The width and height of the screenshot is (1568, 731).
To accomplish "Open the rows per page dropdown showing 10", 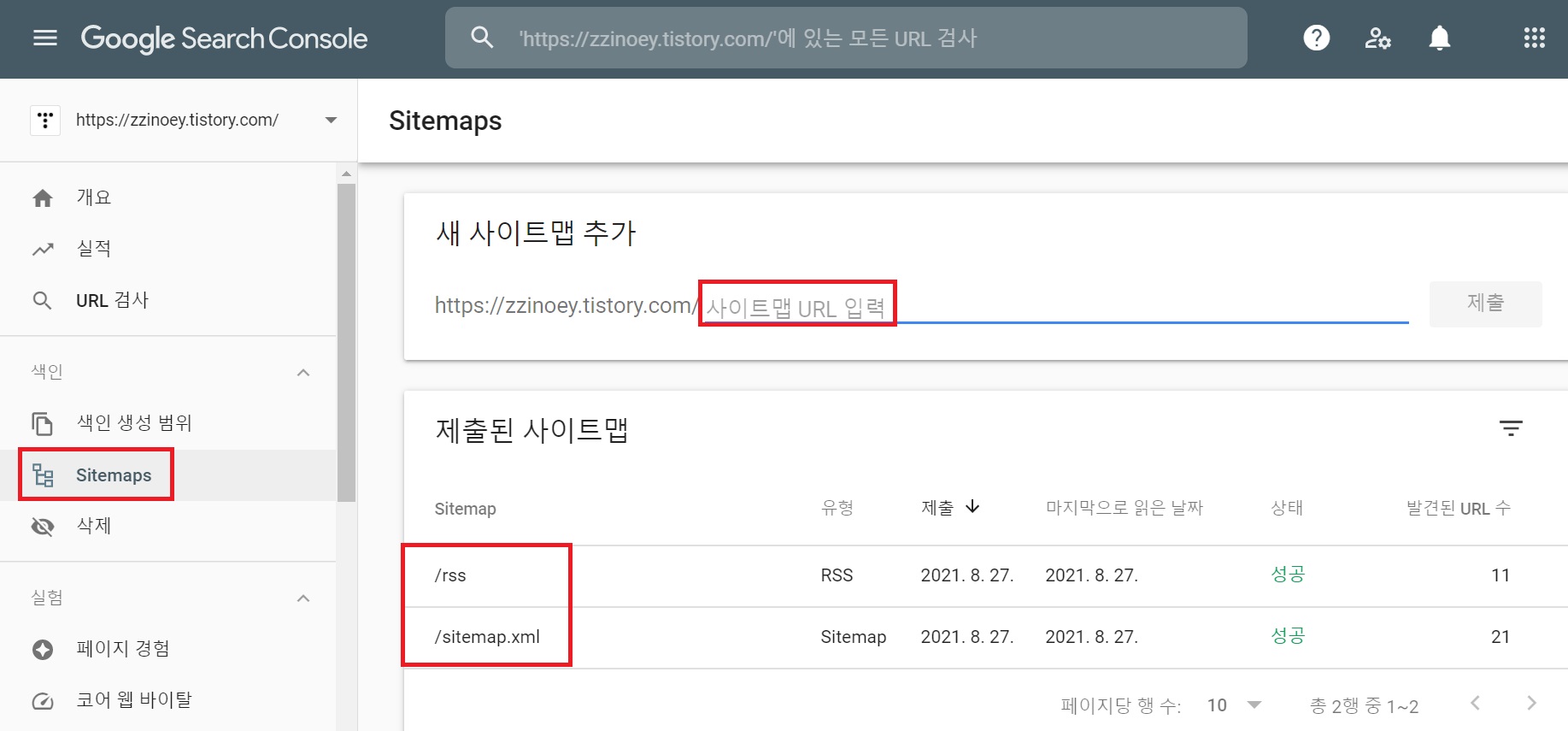I will click(x=1234, y=705).
